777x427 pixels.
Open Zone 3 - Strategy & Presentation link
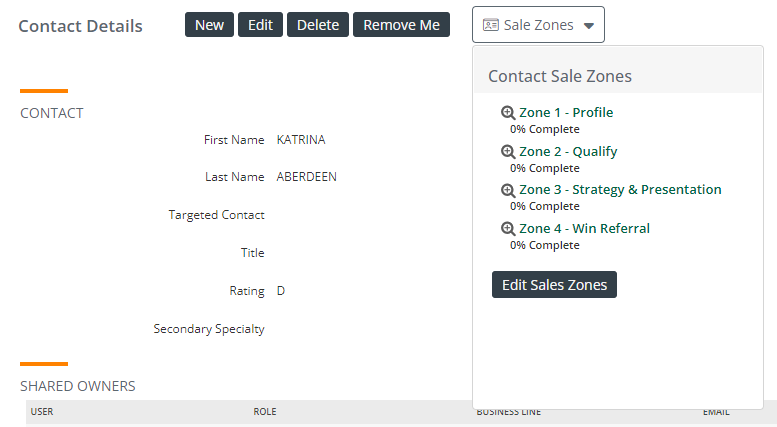coord(620,190)
